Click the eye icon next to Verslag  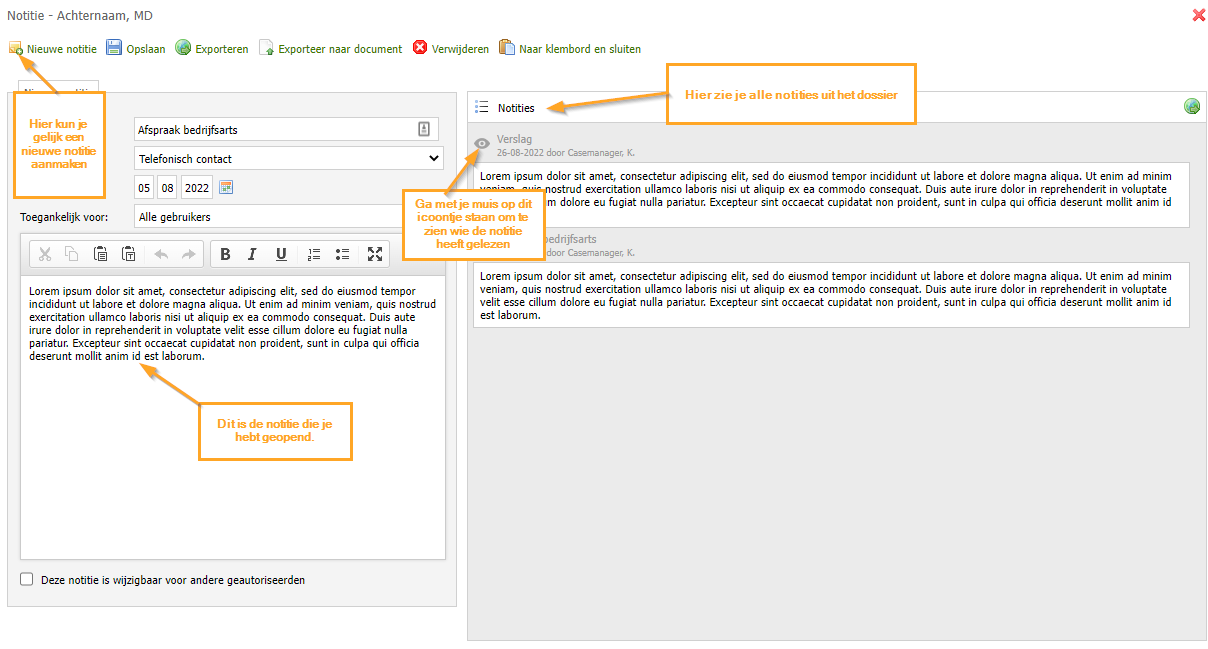tap(482, 145)
